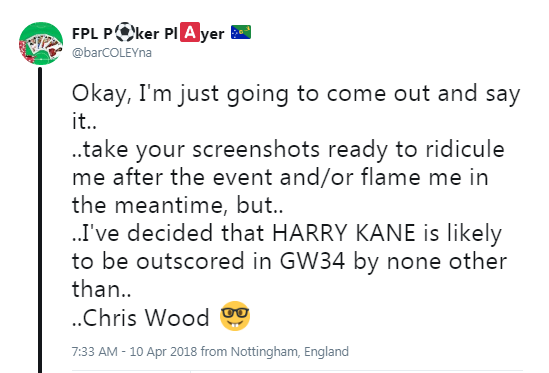Click the vertical thread line below avatar
Viewport: 549px width, 373px height.
[x=40, y=220]
